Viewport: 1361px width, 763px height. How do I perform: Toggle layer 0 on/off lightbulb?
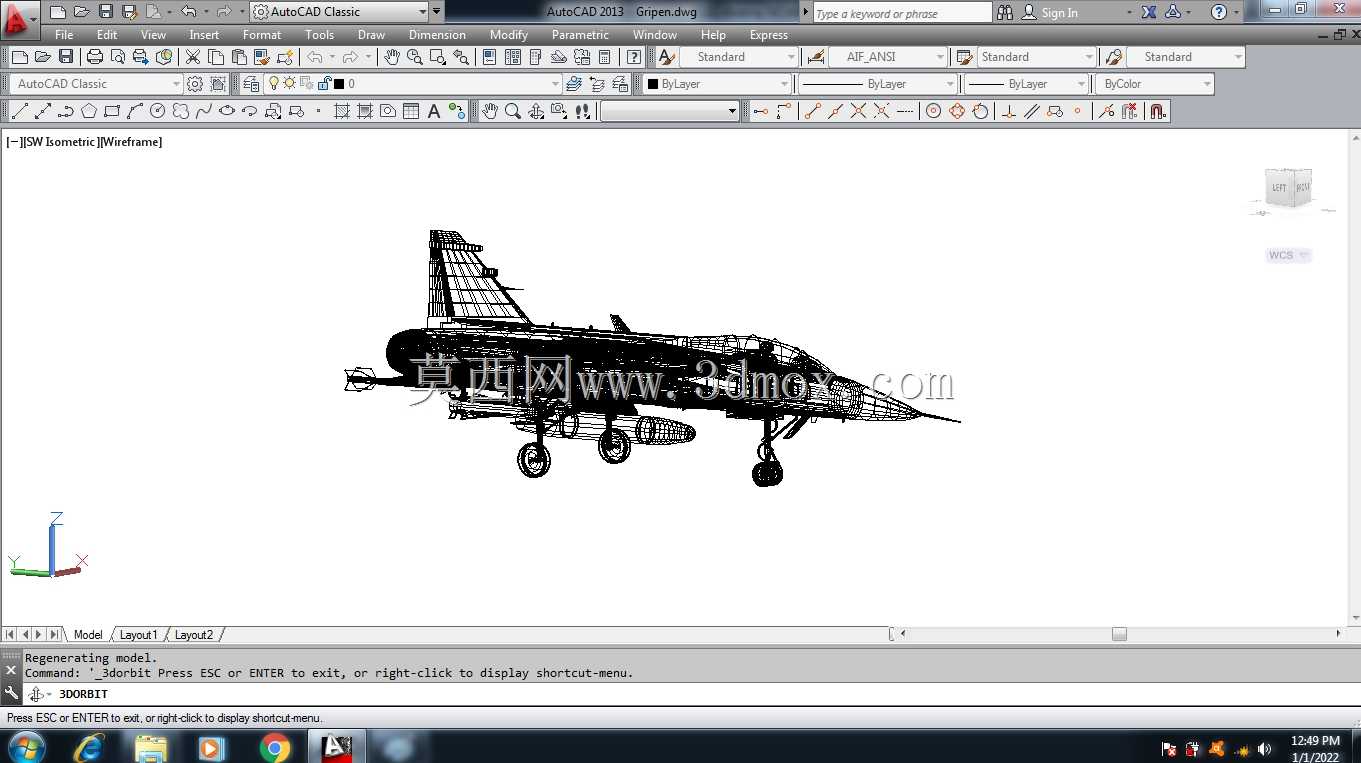[x=274, y=84]
